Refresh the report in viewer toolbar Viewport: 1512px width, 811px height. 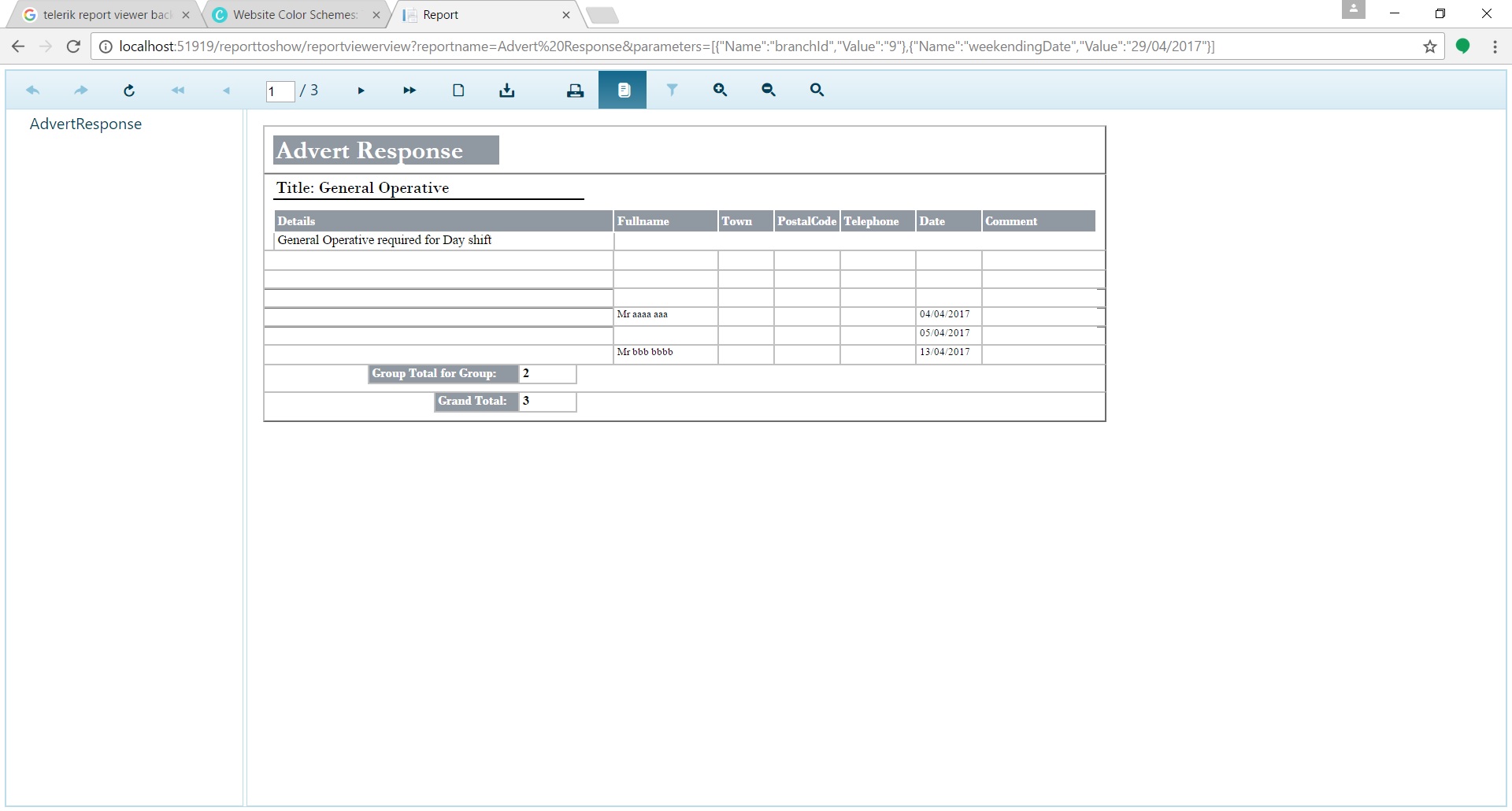[x=129, y=91]
